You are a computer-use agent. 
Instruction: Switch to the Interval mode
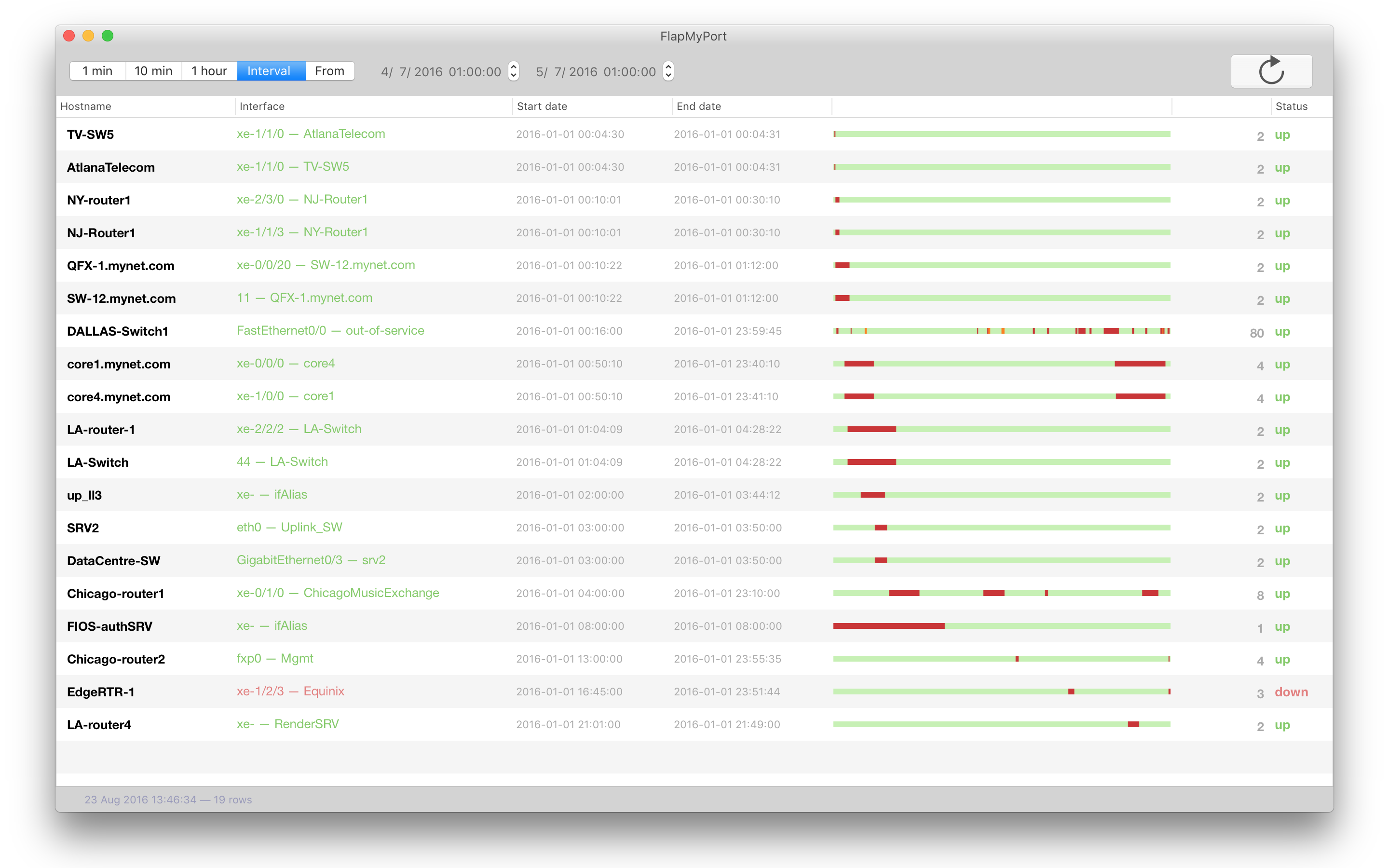(x=269, y=71)
